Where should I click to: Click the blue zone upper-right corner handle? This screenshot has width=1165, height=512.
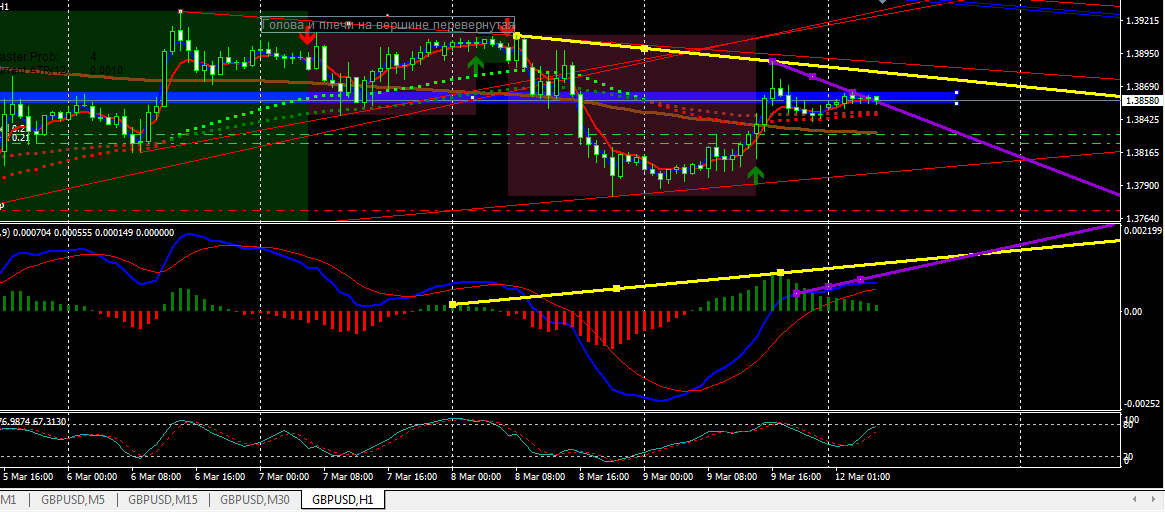tap(956, 93)
